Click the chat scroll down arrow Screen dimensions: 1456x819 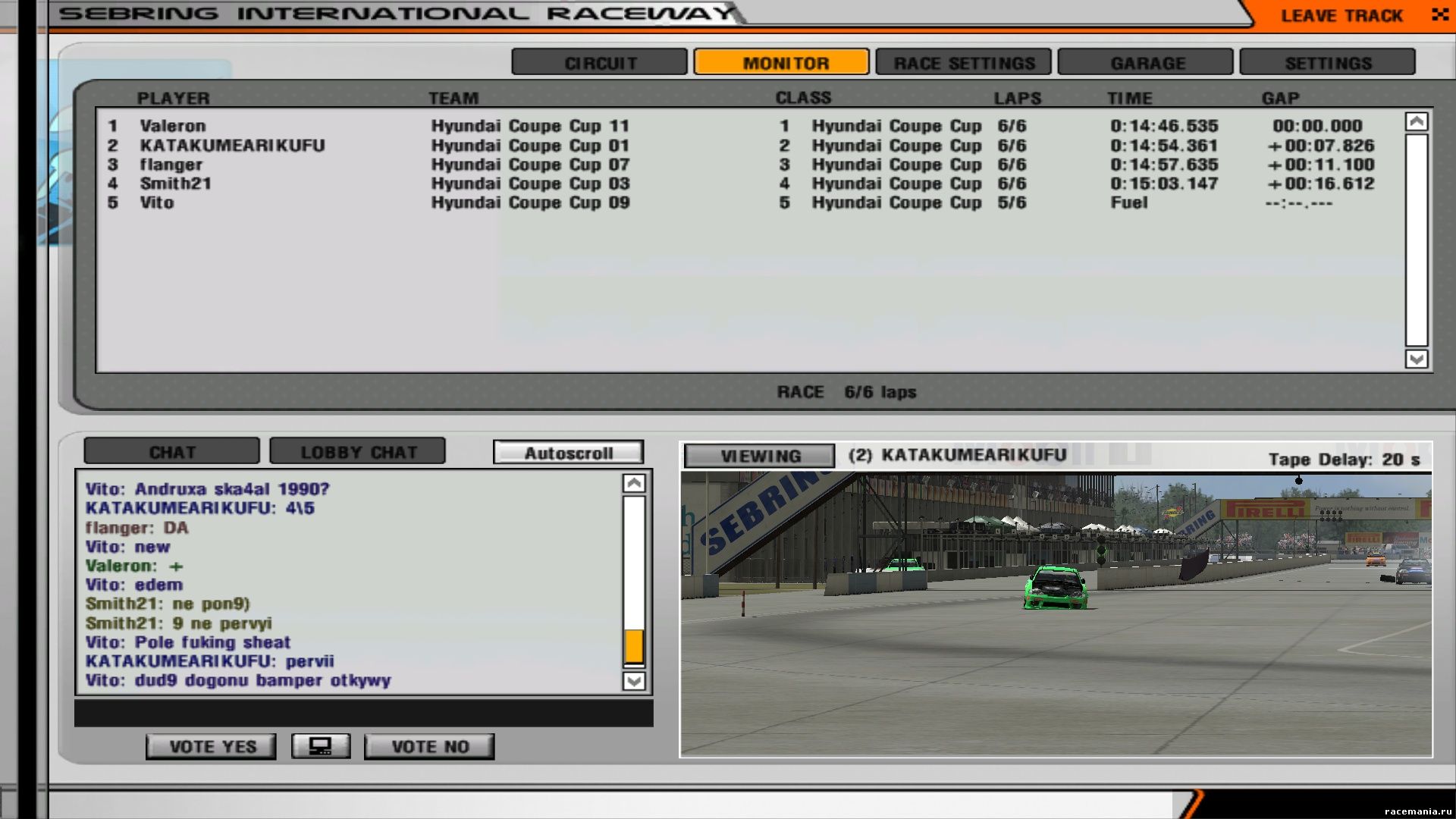pos(634,681)
